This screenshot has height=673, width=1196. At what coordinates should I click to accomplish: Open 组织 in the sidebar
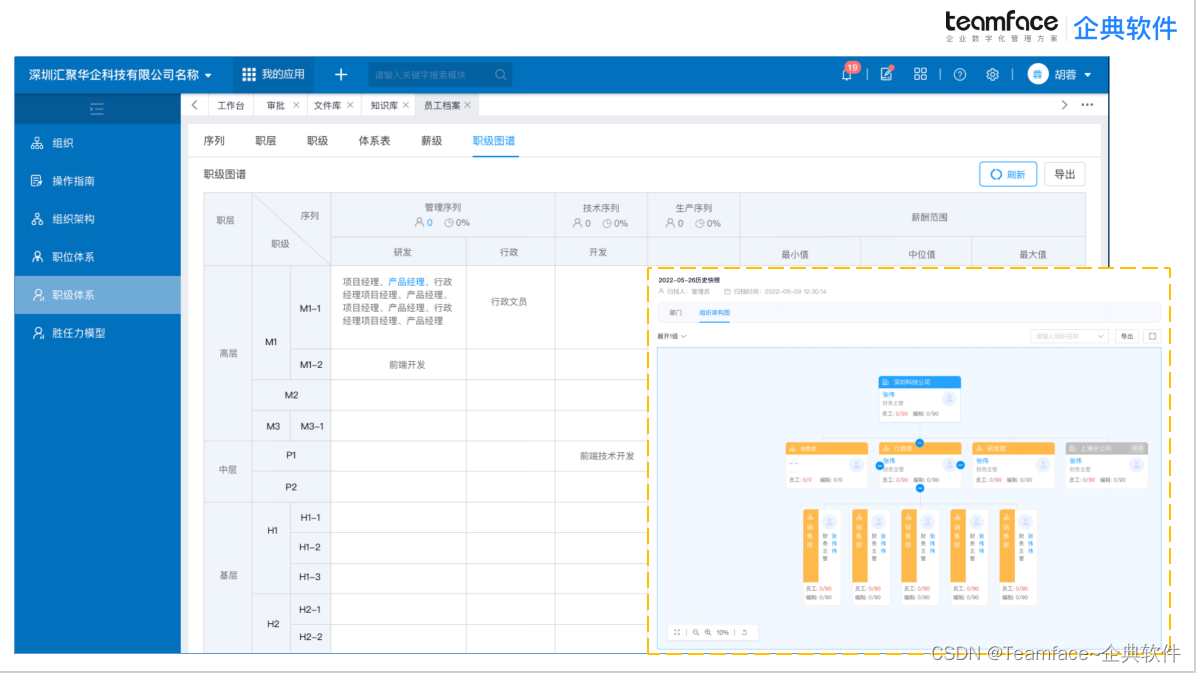98,143
